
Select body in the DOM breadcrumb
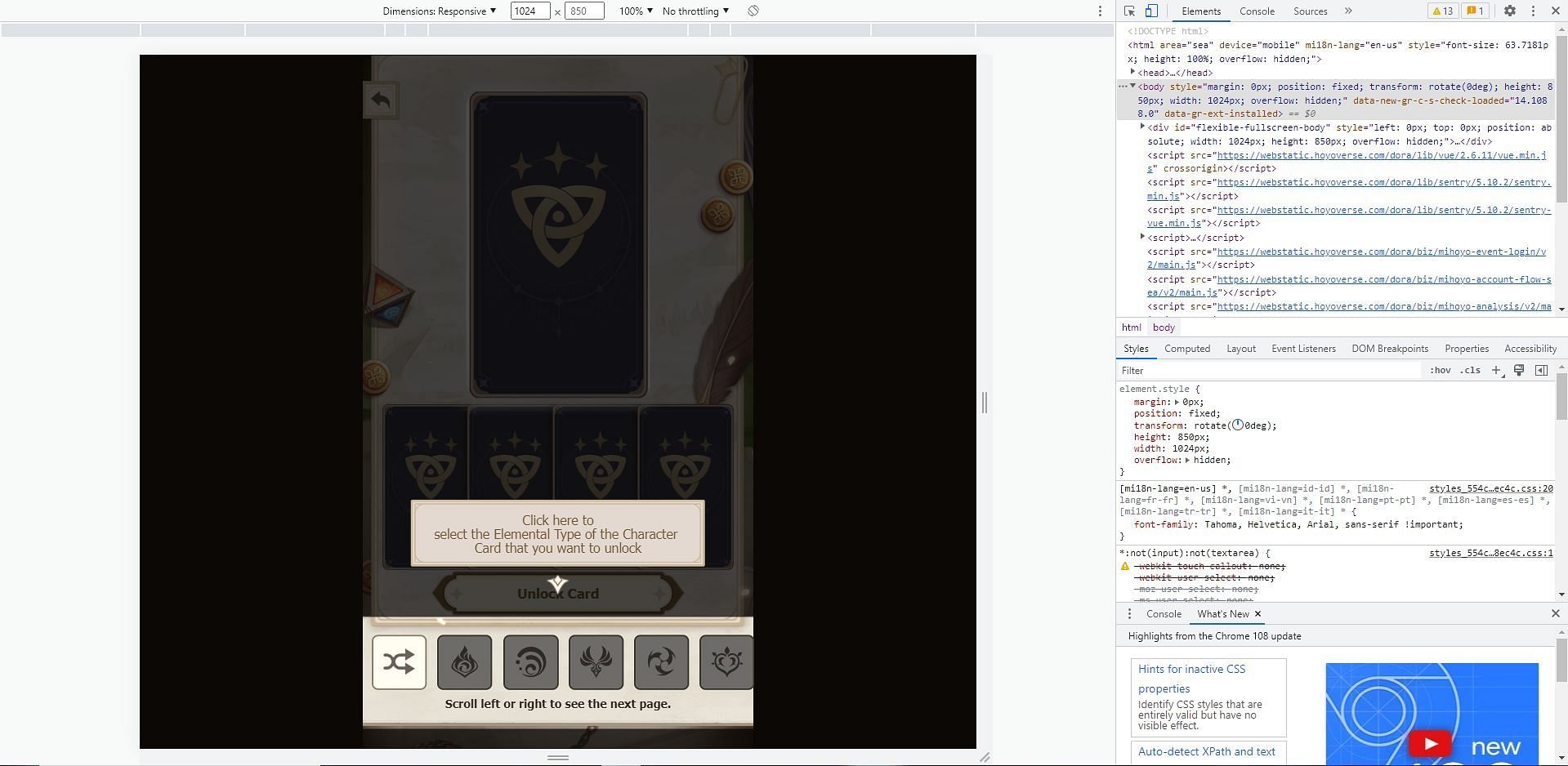point(1164,327)
